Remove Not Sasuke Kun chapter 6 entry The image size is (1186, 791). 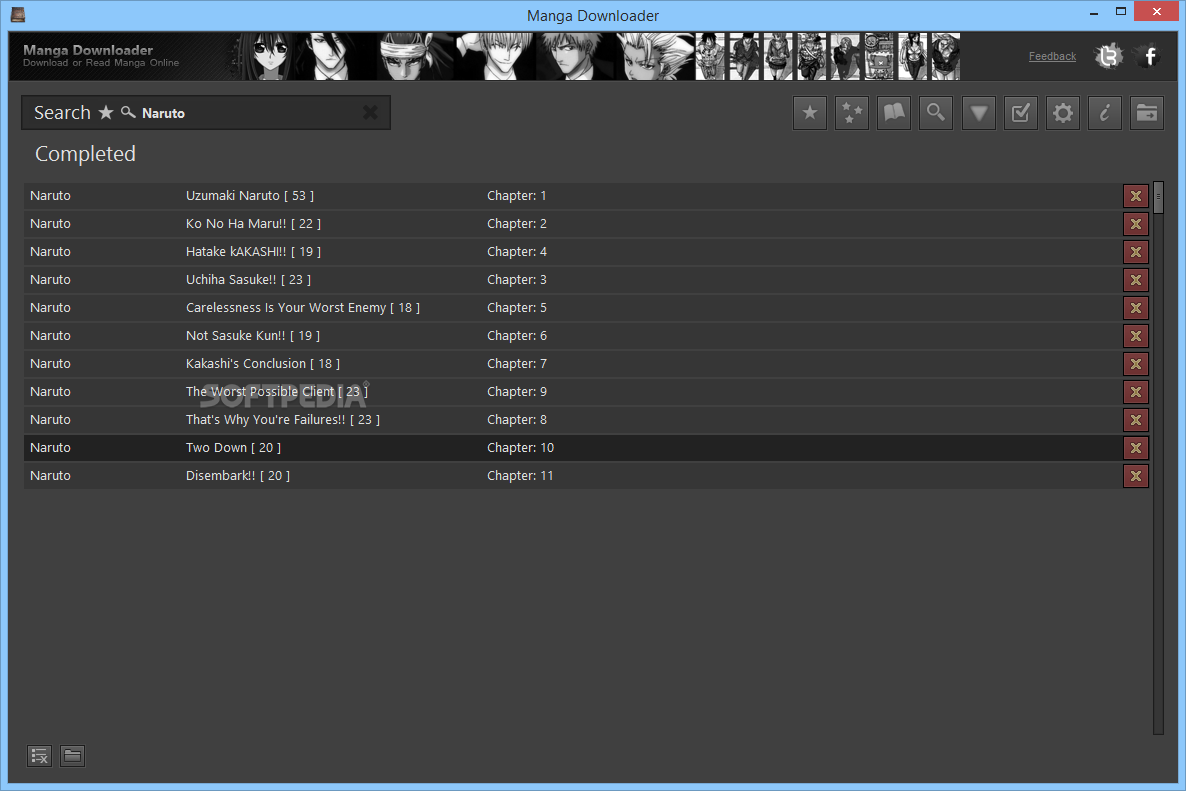1135,336
